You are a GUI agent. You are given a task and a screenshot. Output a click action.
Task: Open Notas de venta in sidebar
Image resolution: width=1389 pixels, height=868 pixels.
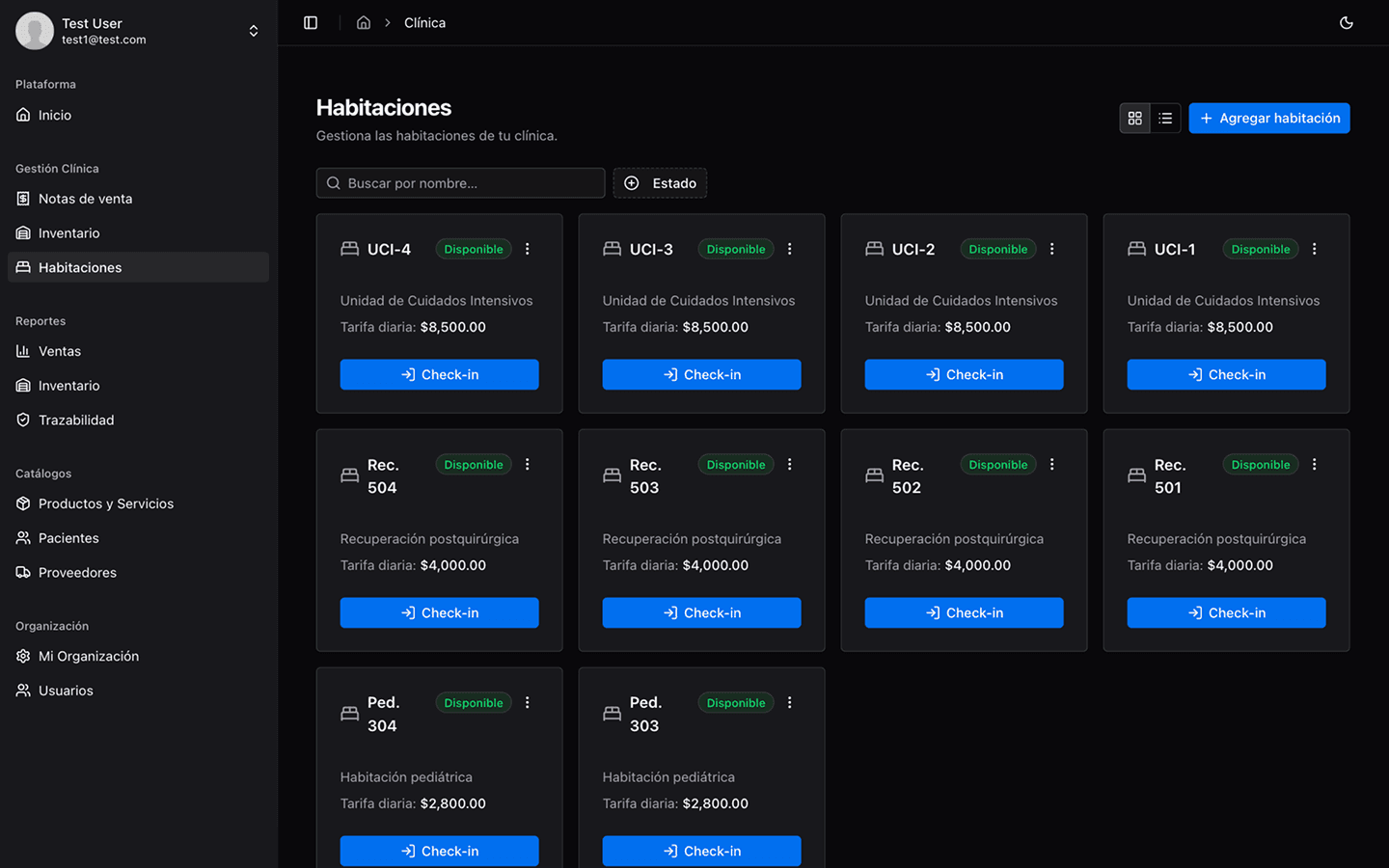(x=85, y=199)
